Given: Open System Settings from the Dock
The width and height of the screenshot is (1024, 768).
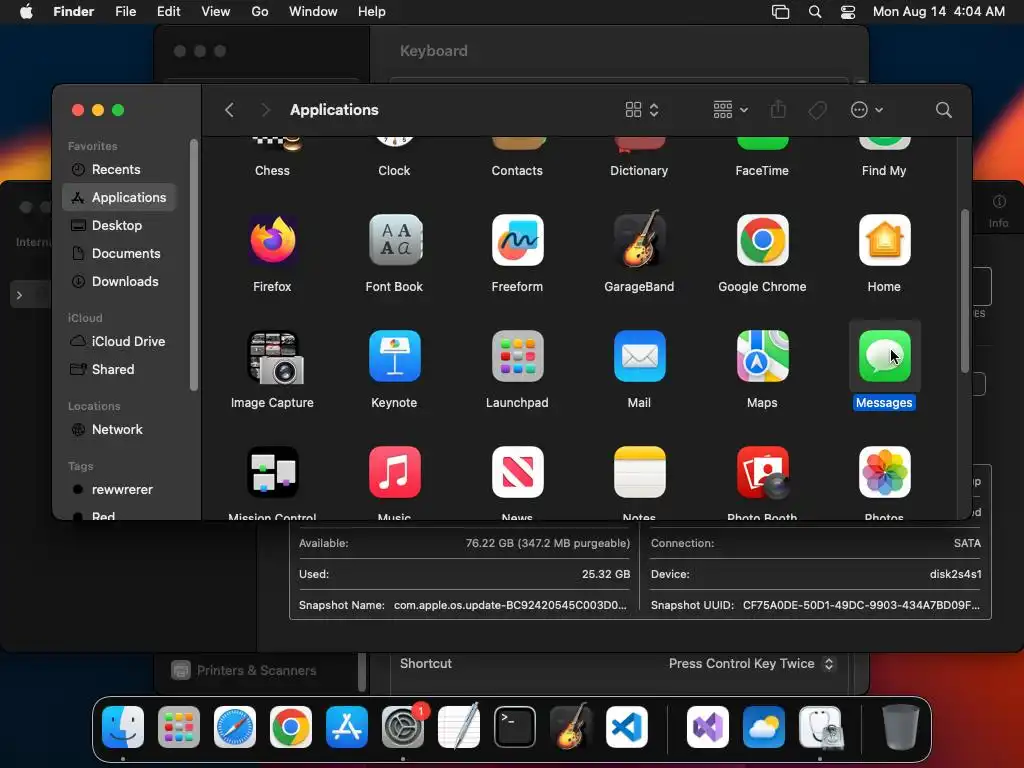Looking at the screenshot, I should (x=403, y=727).
